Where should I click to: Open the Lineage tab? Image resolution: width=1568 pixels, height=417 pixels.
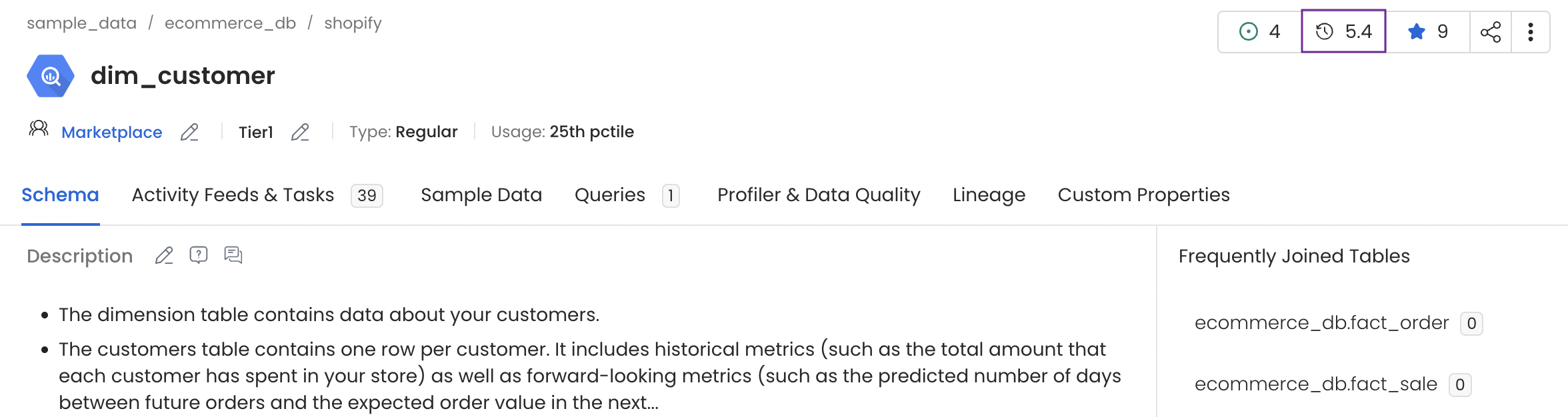[x=989, y=195]
